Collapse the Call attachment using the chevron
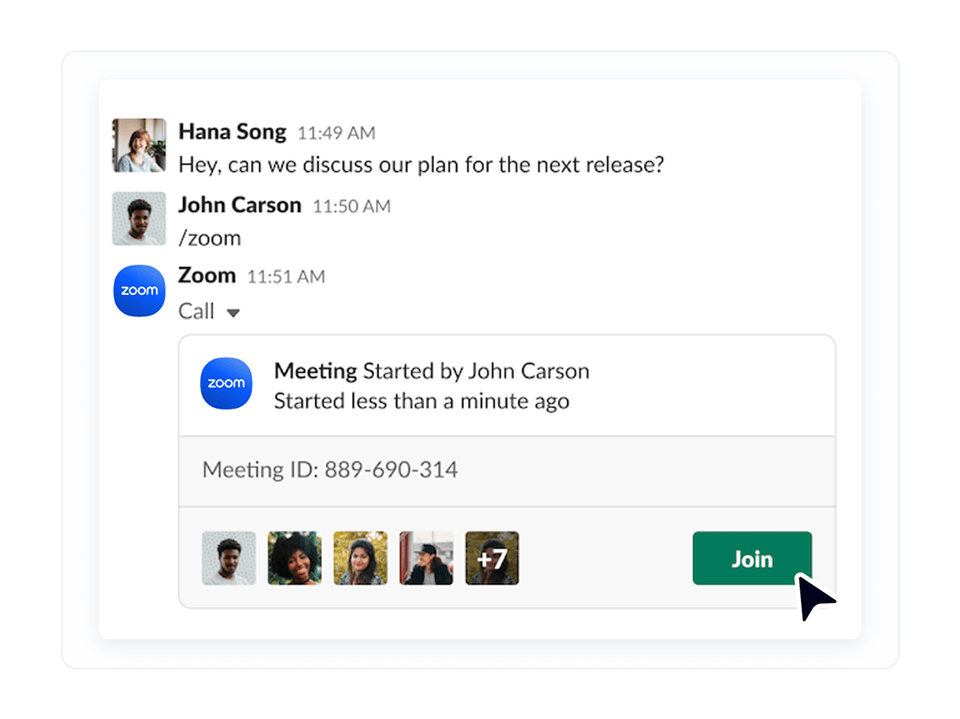Screen dimensions: 960x719 234,312
